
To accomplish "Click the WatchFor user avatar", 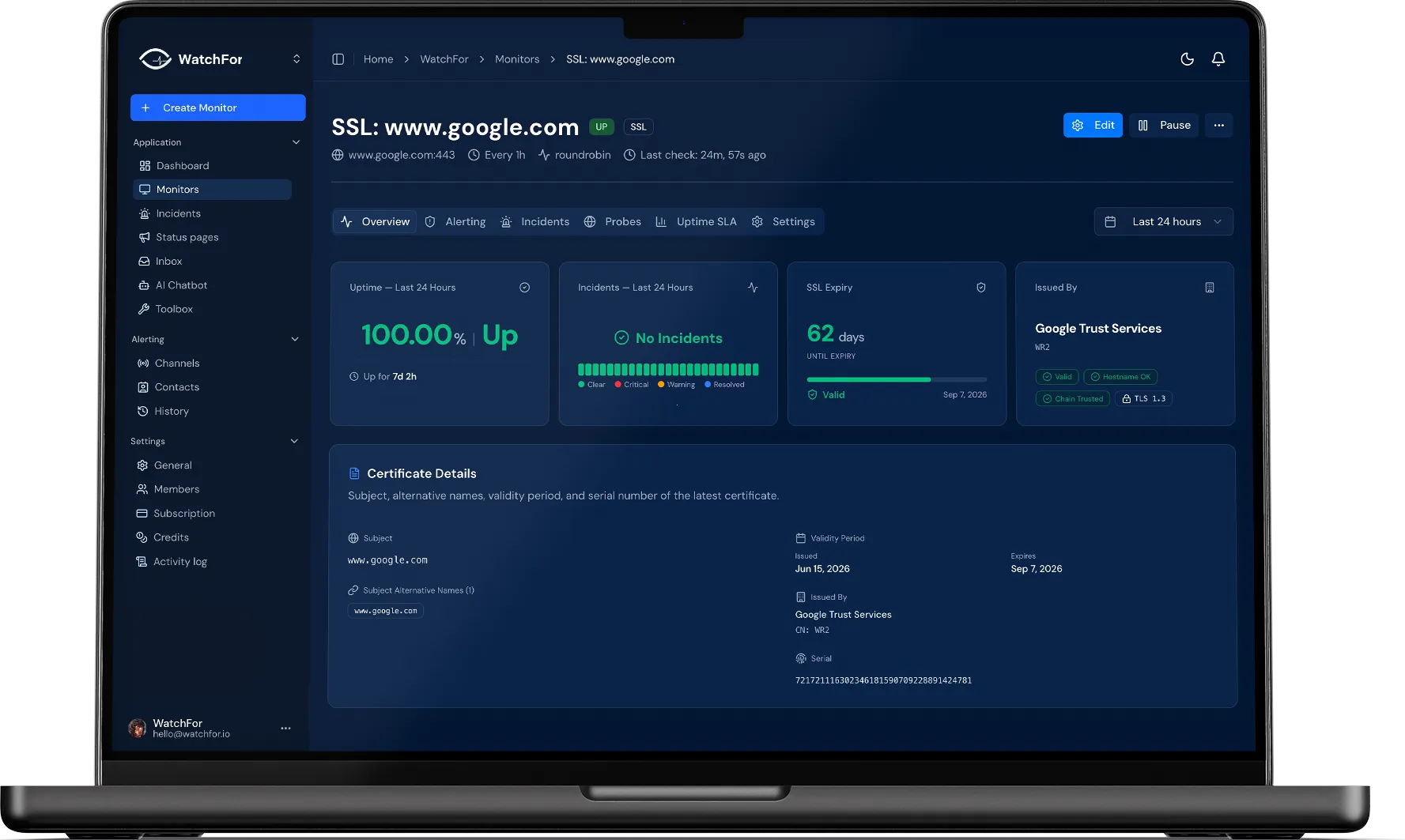I will [x=138, y=728].
